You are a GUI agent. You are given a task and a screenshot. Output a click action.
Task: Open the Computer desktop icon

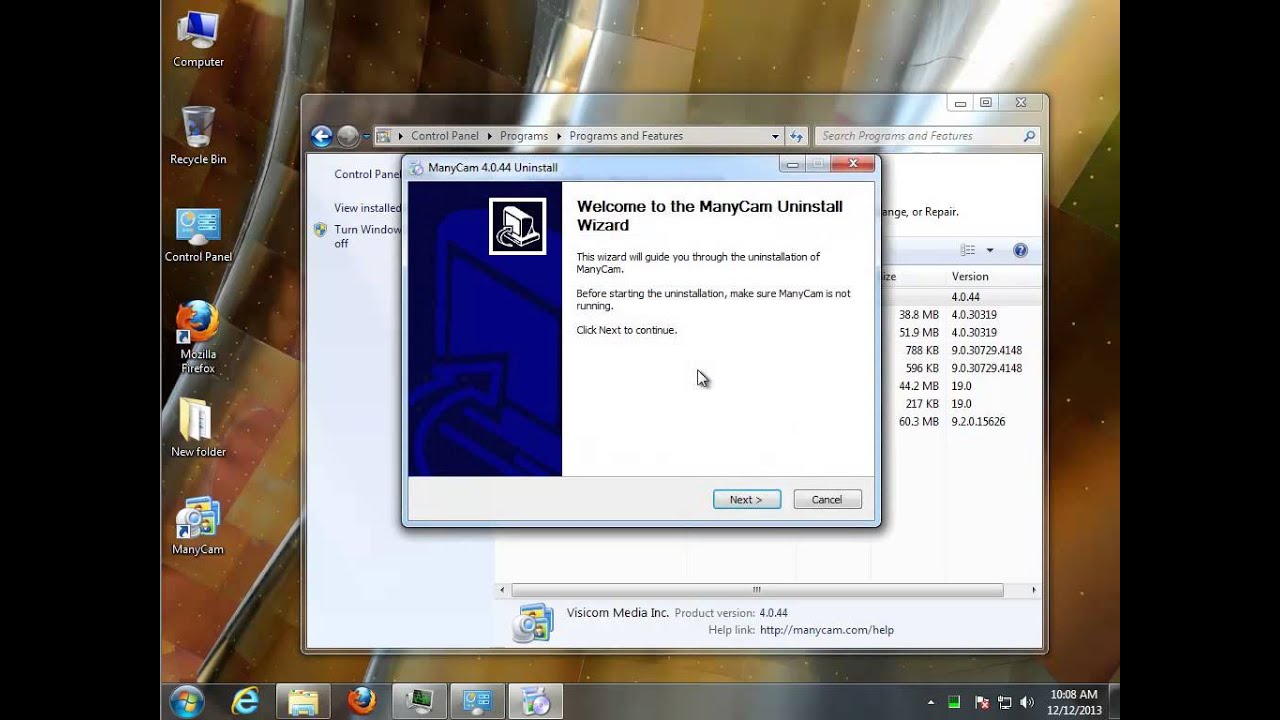(198, 41)
